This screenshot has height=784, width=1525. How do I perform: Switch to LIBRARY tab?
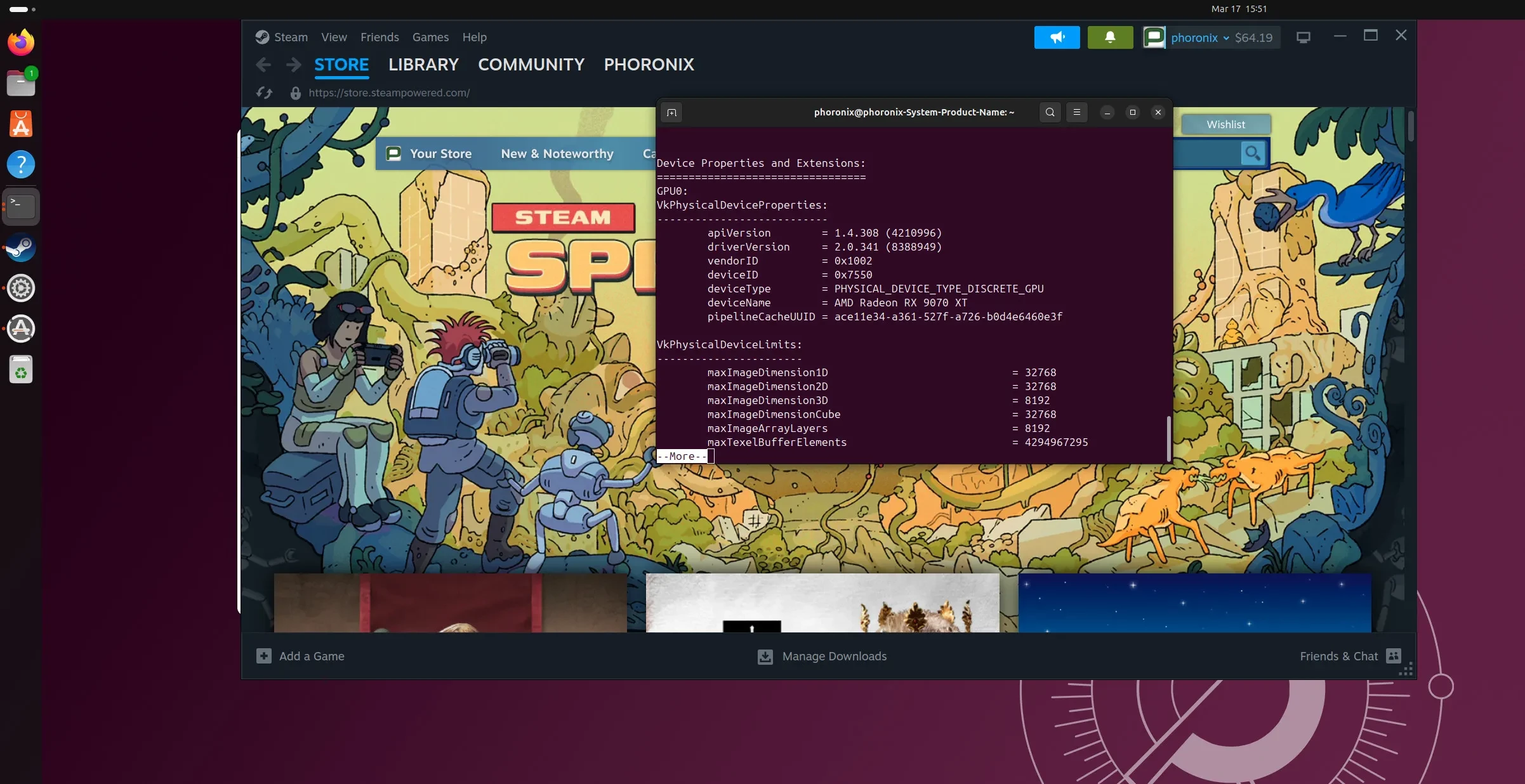tap(423, 65)
